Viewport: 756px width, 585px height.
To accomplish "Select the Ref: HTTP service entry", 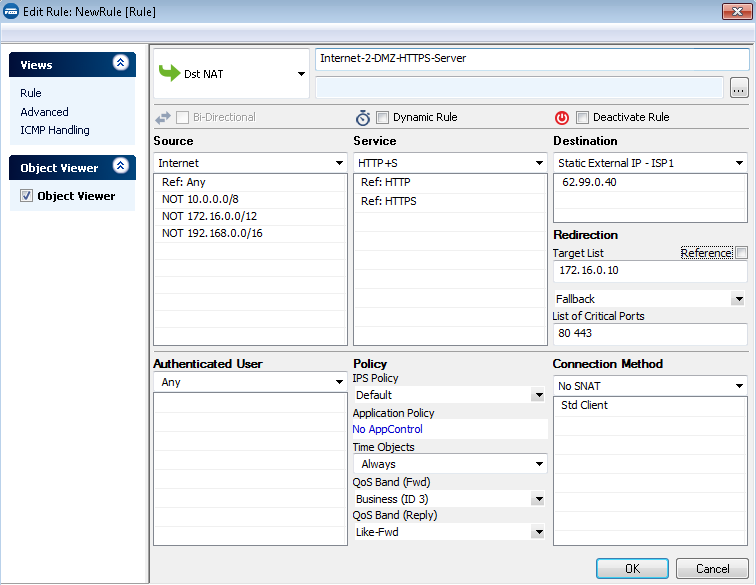I will (450, 182).
